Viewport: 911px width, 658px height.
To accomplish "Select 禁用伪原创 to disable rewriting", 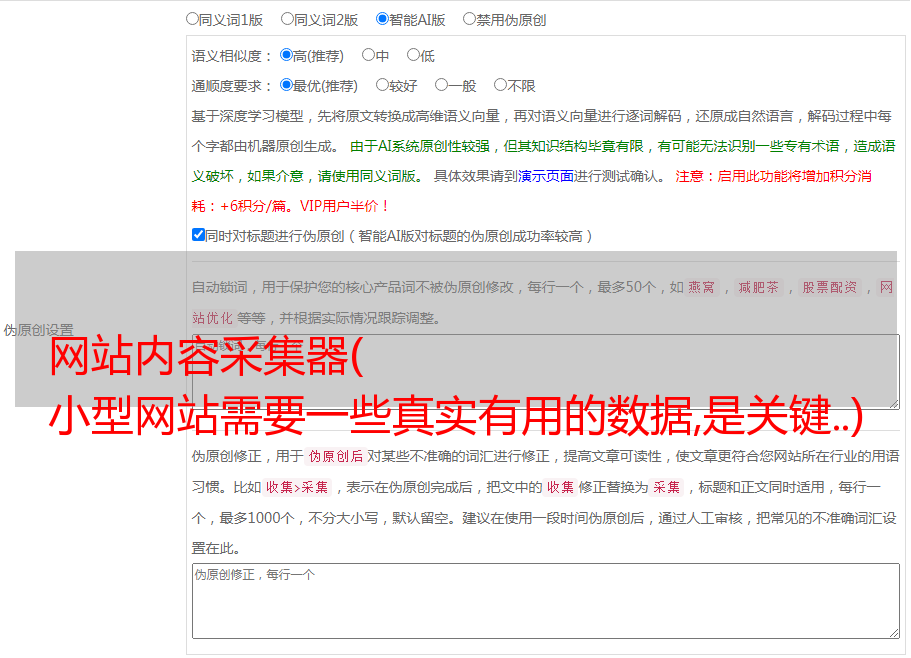I will coord(469,19).
